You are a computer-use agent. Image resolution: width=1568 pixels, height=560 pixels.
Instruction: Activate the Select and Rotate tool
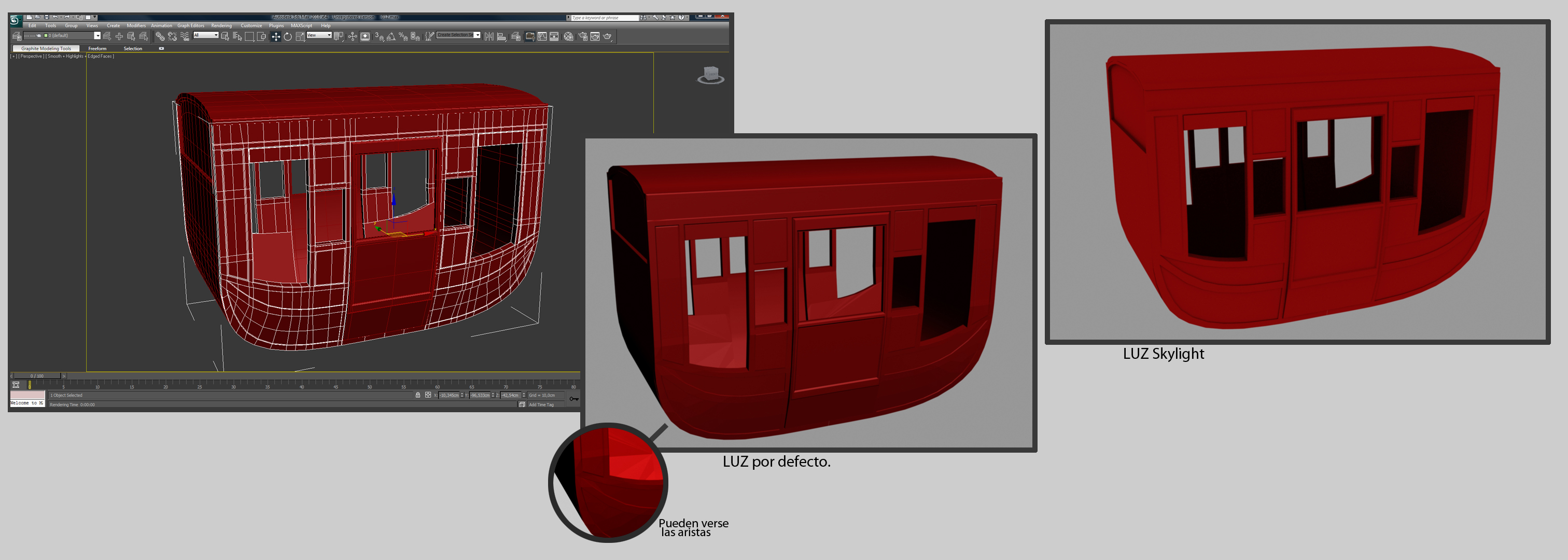[288, 36]
